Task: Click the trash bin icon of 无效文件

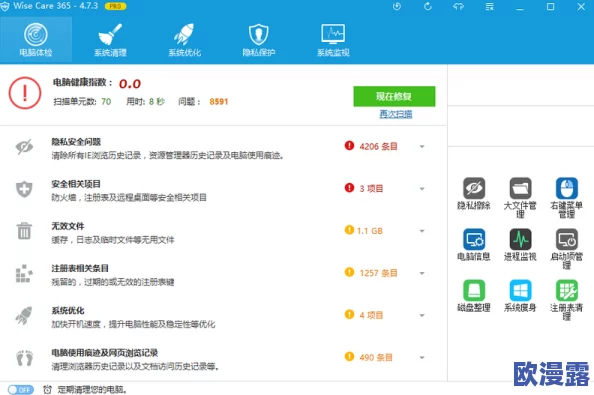Action: [x=24, y=231]
